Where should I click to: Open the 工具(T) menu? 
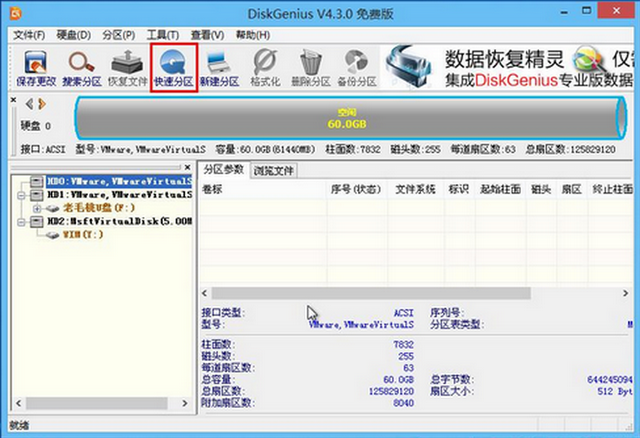pyautogui.click(x=163, y=35)
